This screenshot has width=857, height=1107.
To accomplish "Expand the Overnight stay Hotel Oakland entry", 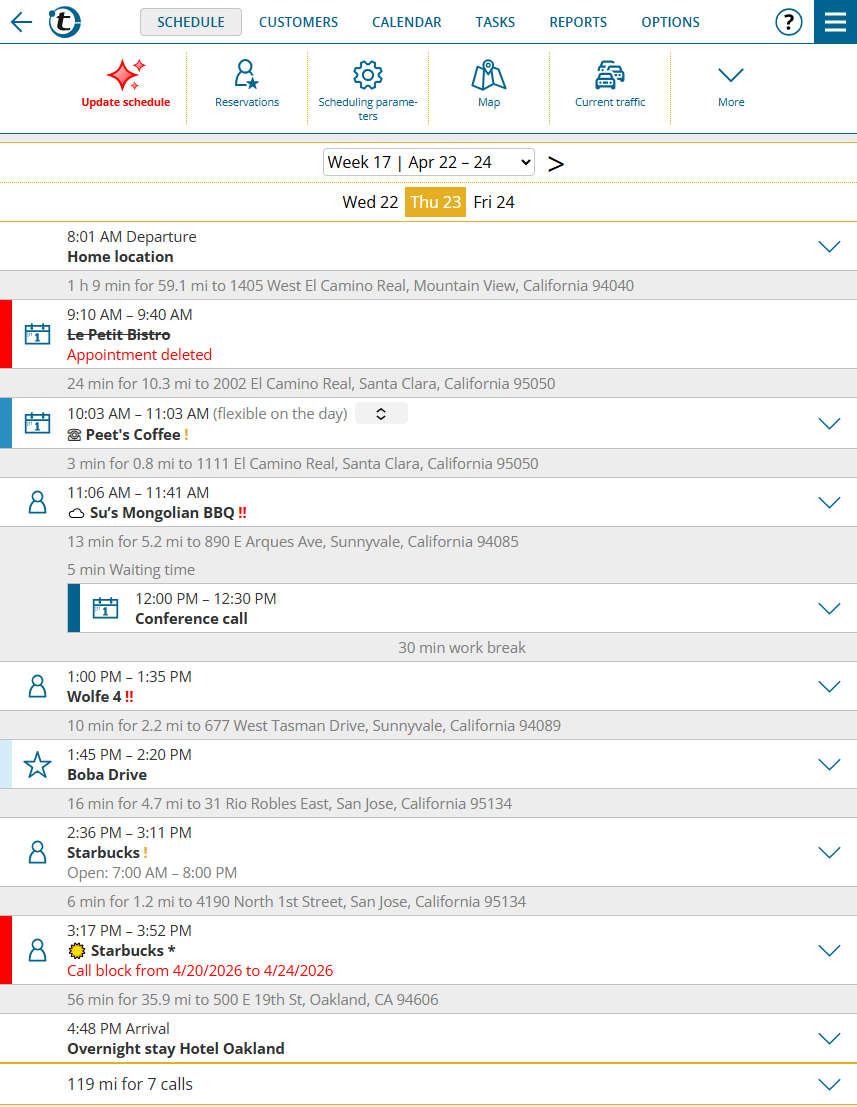I will (x=829, y=1039).
